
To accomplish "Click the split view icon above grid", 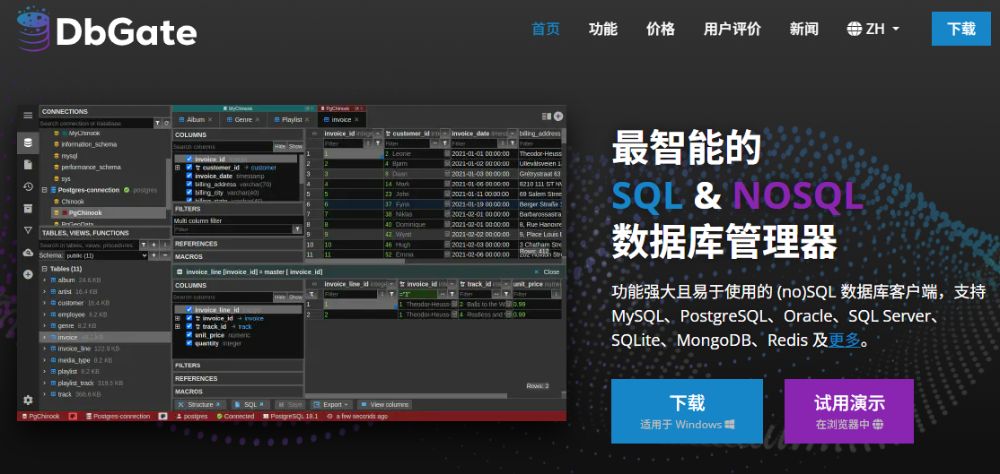I will [x=546, y=116].
